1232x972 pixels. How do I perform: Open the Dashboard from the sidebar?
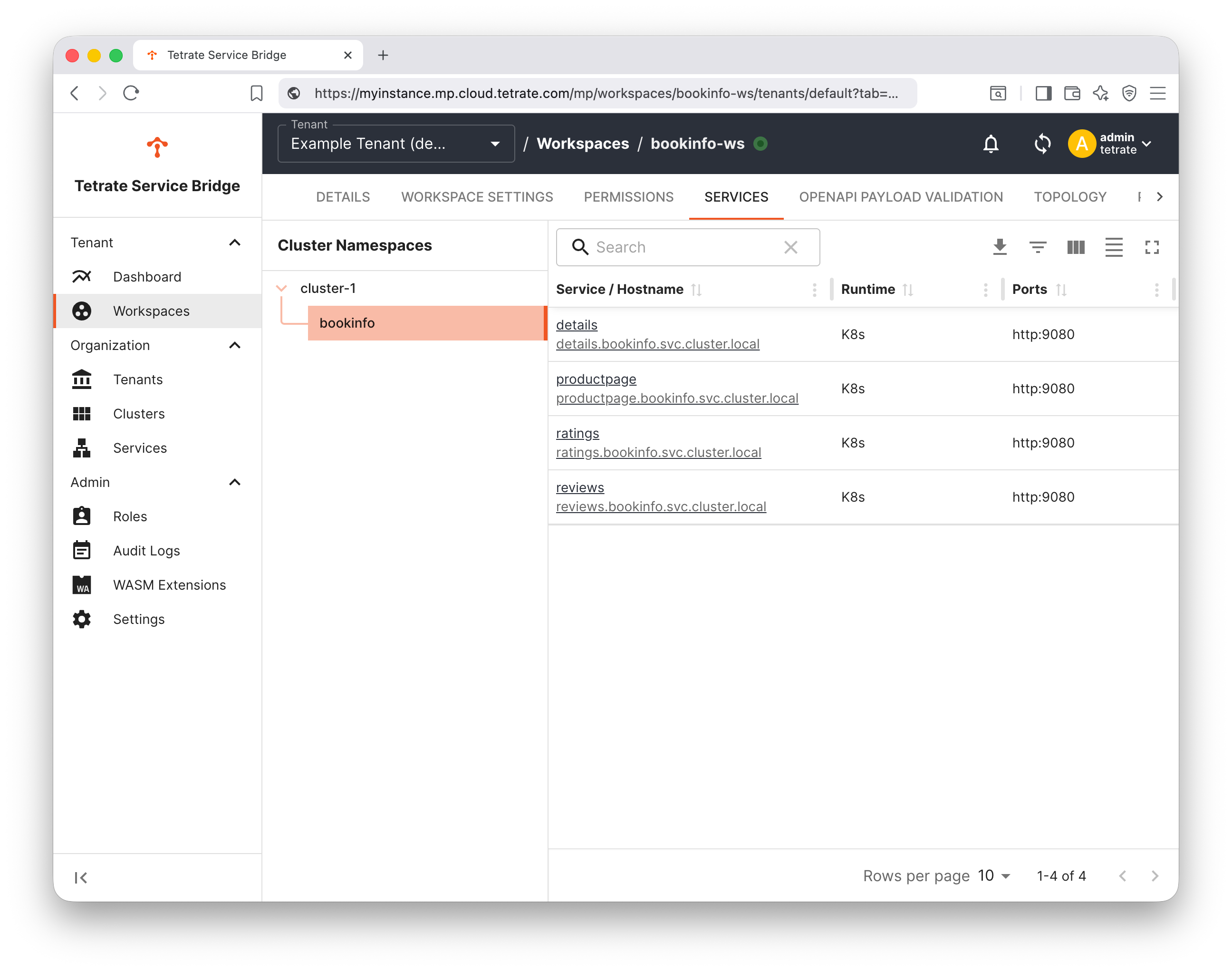(x=146, y=277)
